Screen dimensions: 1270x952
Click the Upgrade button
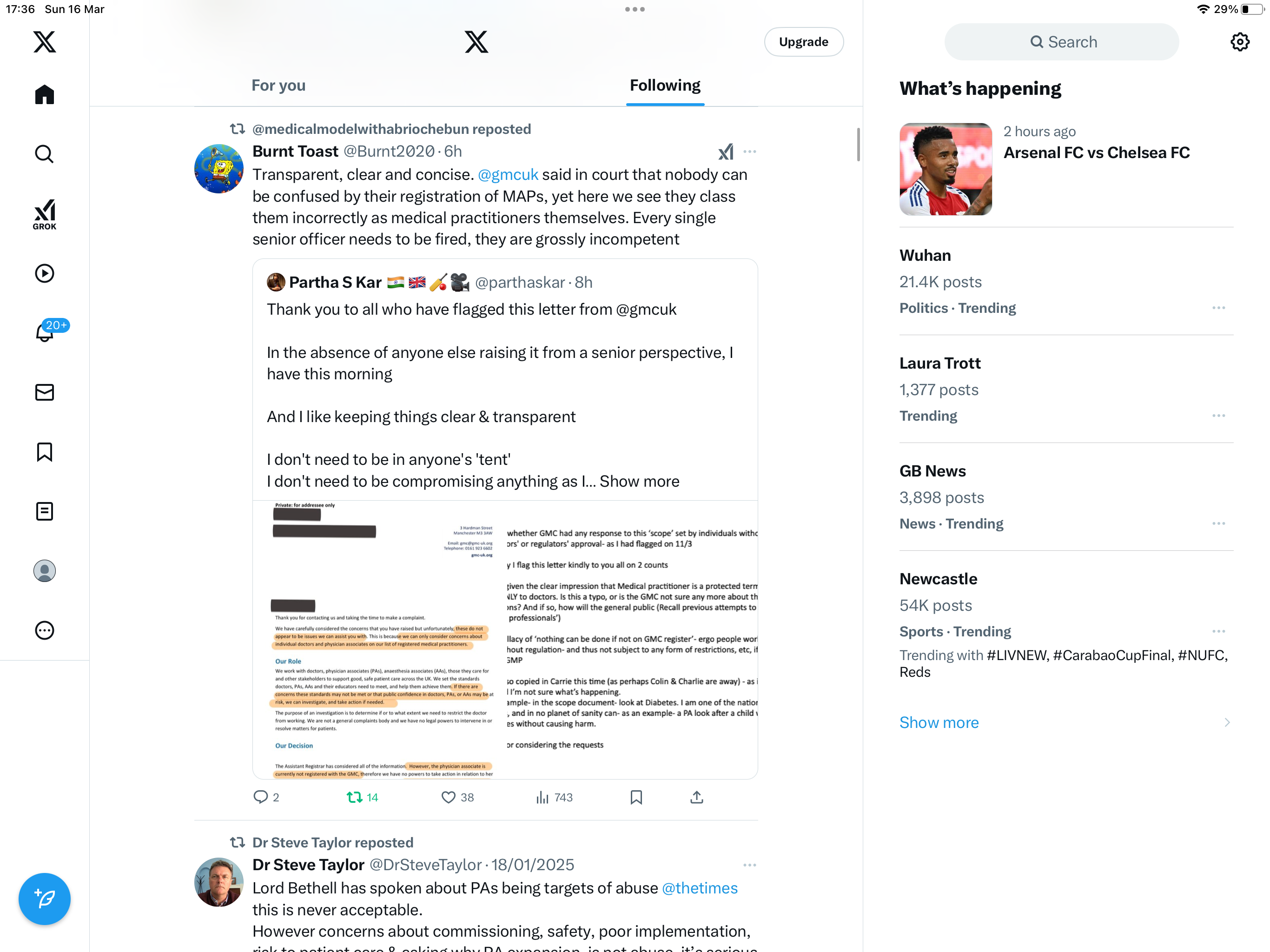pyautogui.click(x=803, y=42)
